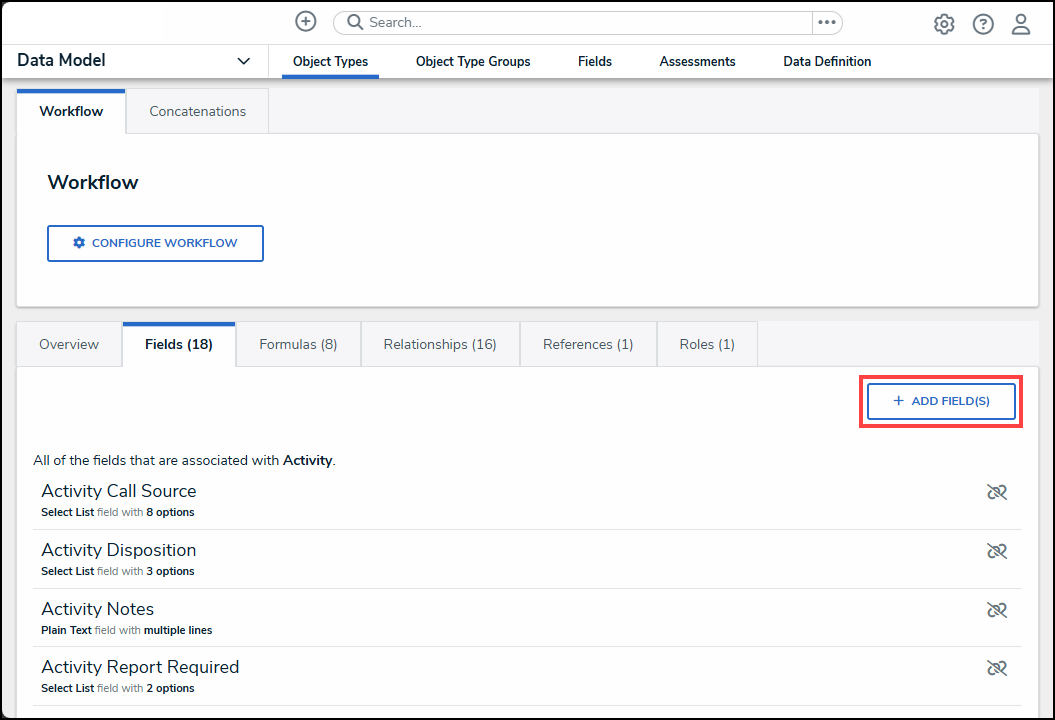The width and height of the screenshot is (1055, 720).
Task: Open the Relationships (16) tab
Action: [440, 344]
